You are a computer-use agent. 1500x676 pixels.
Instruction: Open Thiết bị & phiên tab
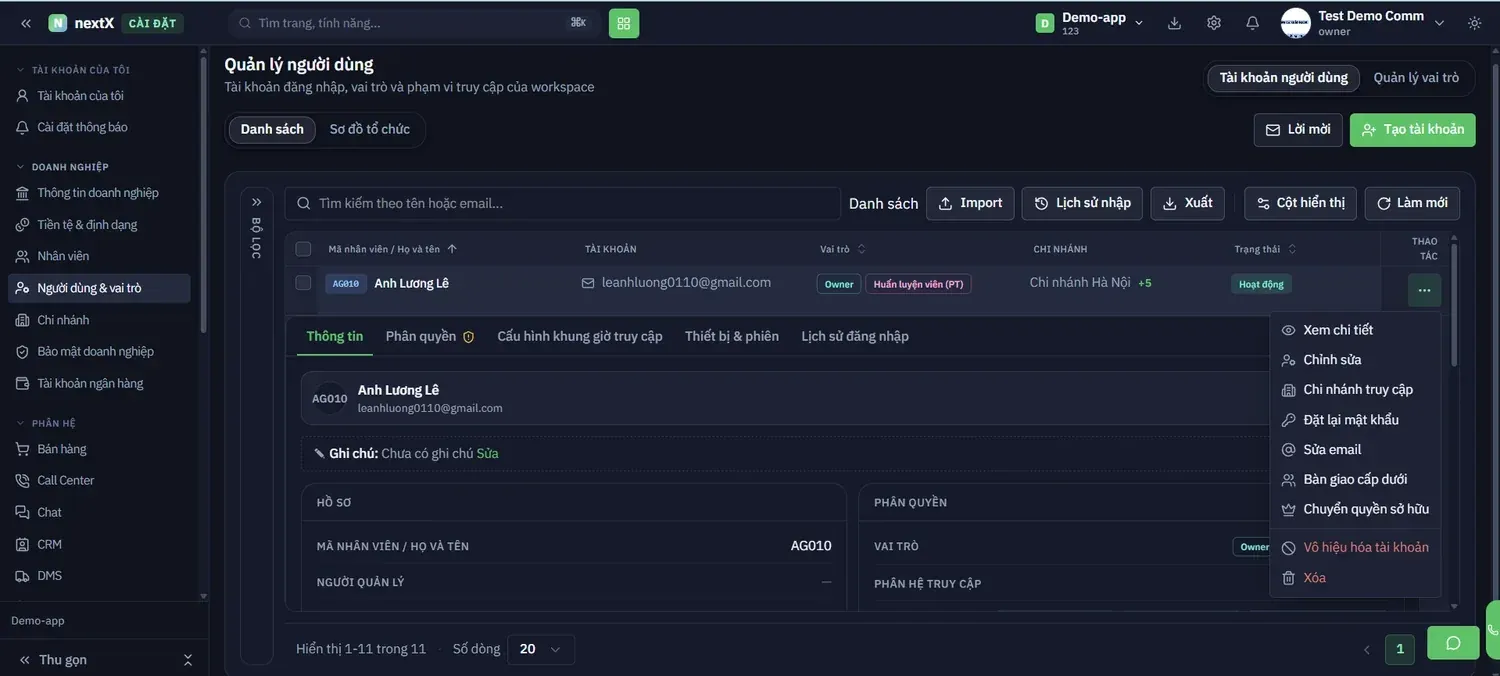(x=732, y=337)
